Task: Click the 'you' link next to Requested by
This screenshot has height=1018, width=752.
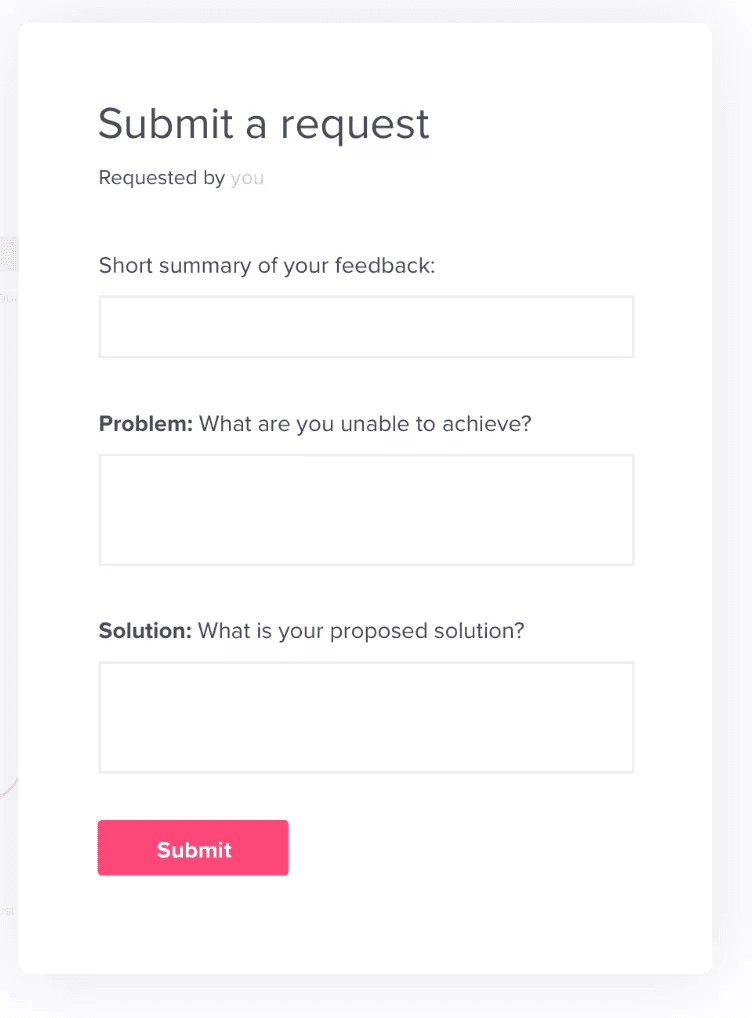Action: 247,178
